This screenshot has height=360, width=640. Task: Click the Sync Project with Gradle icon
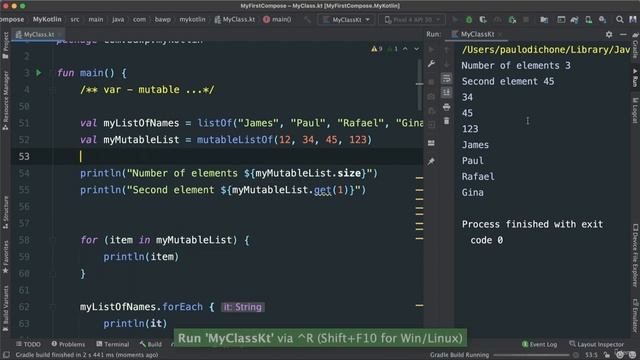coord(575,20)
